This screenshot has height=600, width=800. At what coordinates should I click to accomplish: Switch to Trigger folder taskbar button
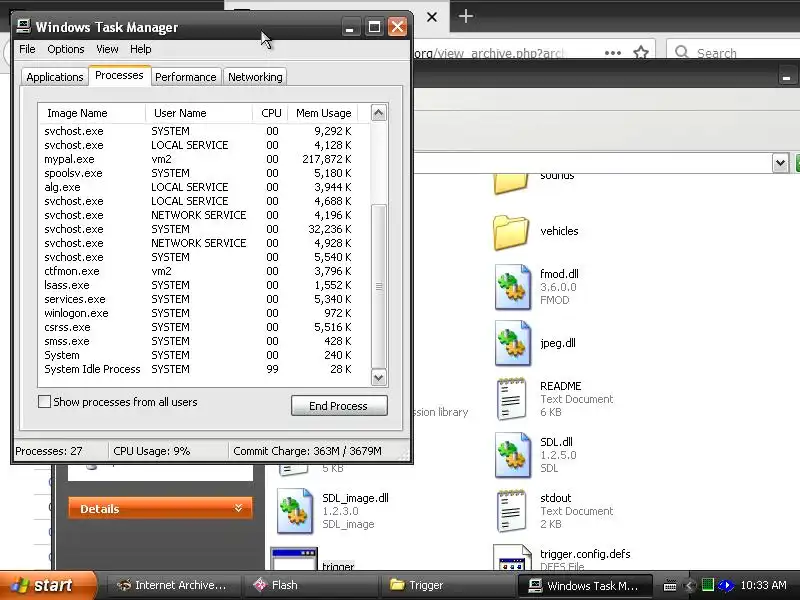pyautogui.click(x=447, y=585)
